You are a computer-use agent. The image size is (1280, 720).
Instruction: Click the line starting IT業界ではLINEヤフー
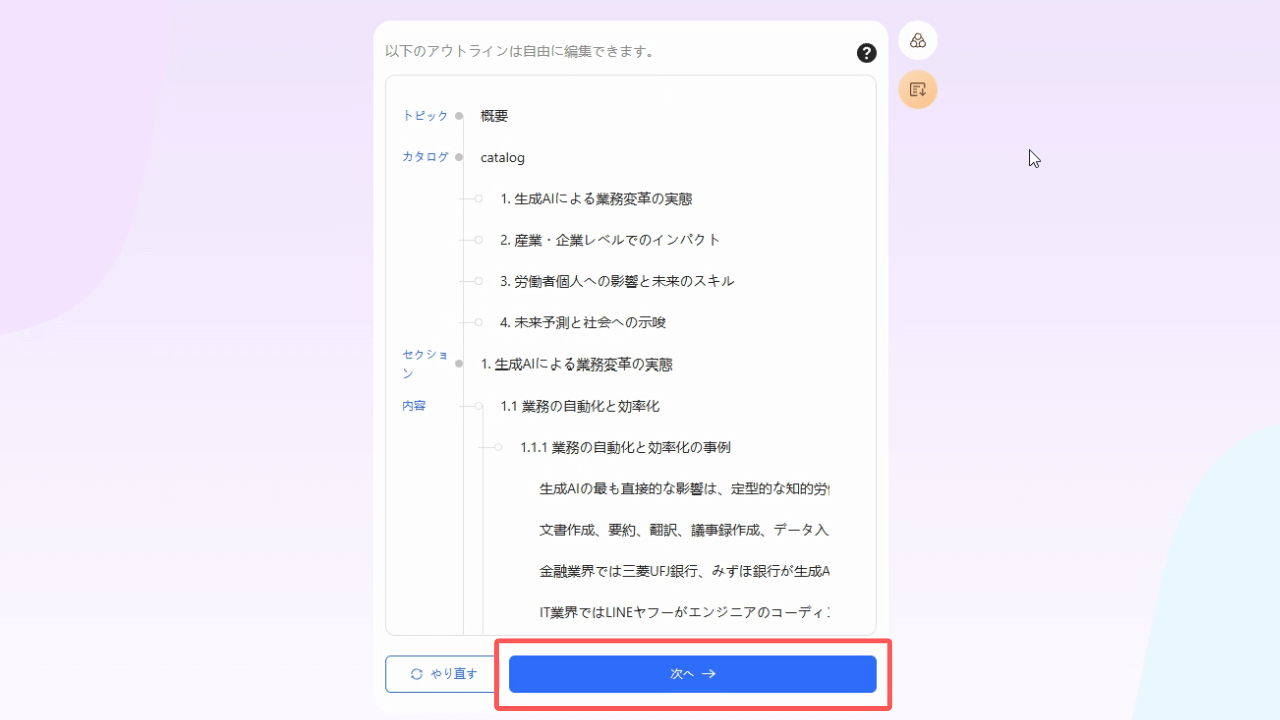(684, 611)
